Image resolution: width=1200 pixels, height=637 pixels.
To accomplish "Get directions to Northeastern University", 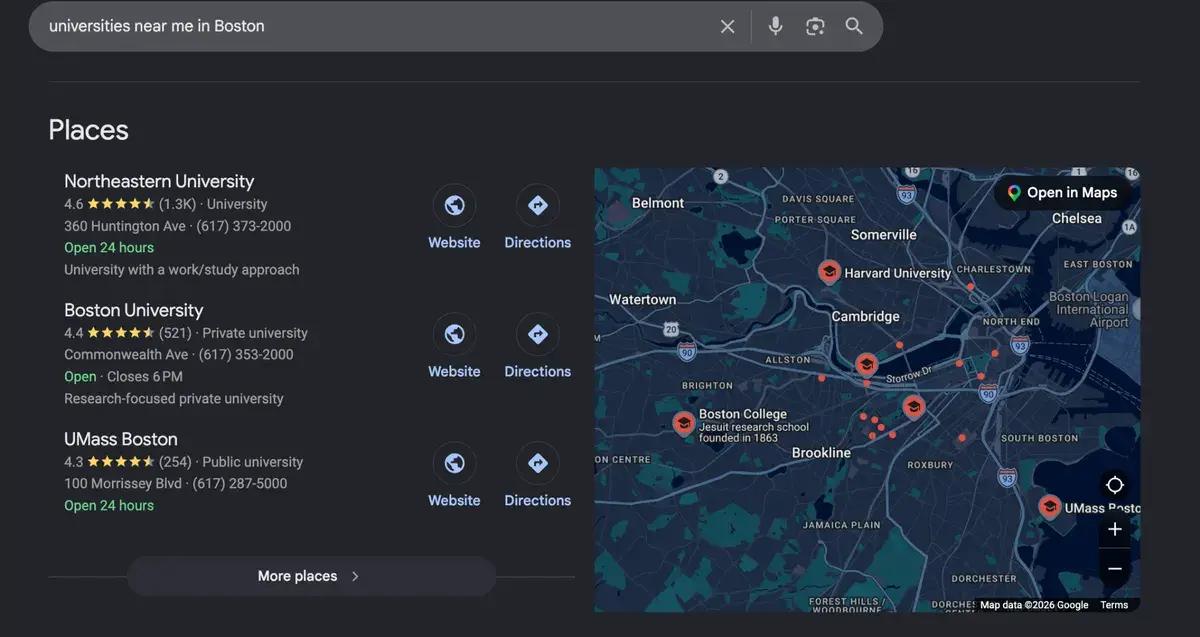I will [x=537, y=205].
